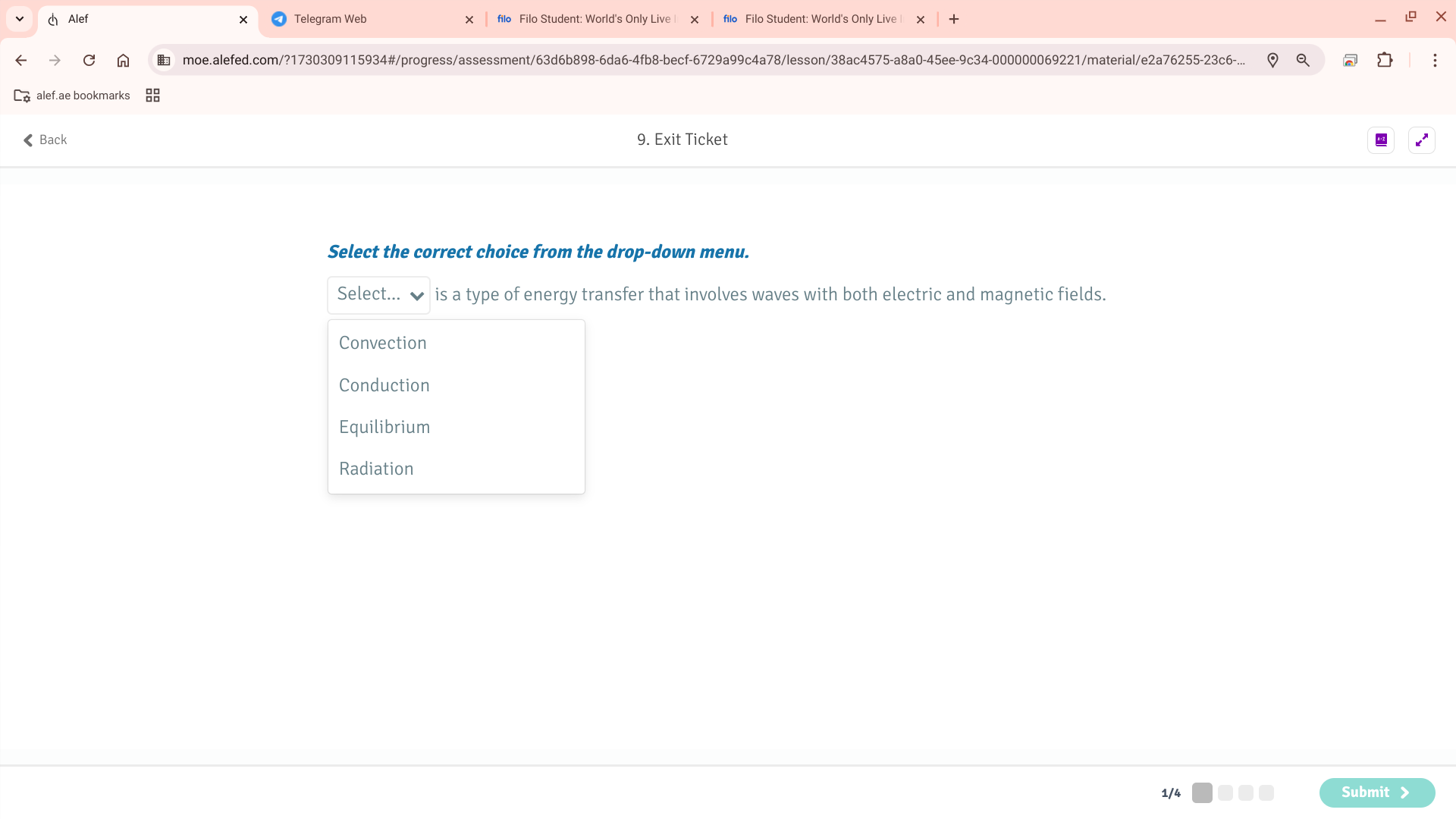Click the location pin icon in address bar
This screenshot has height=819, width=1456.
coord(1272,60)
